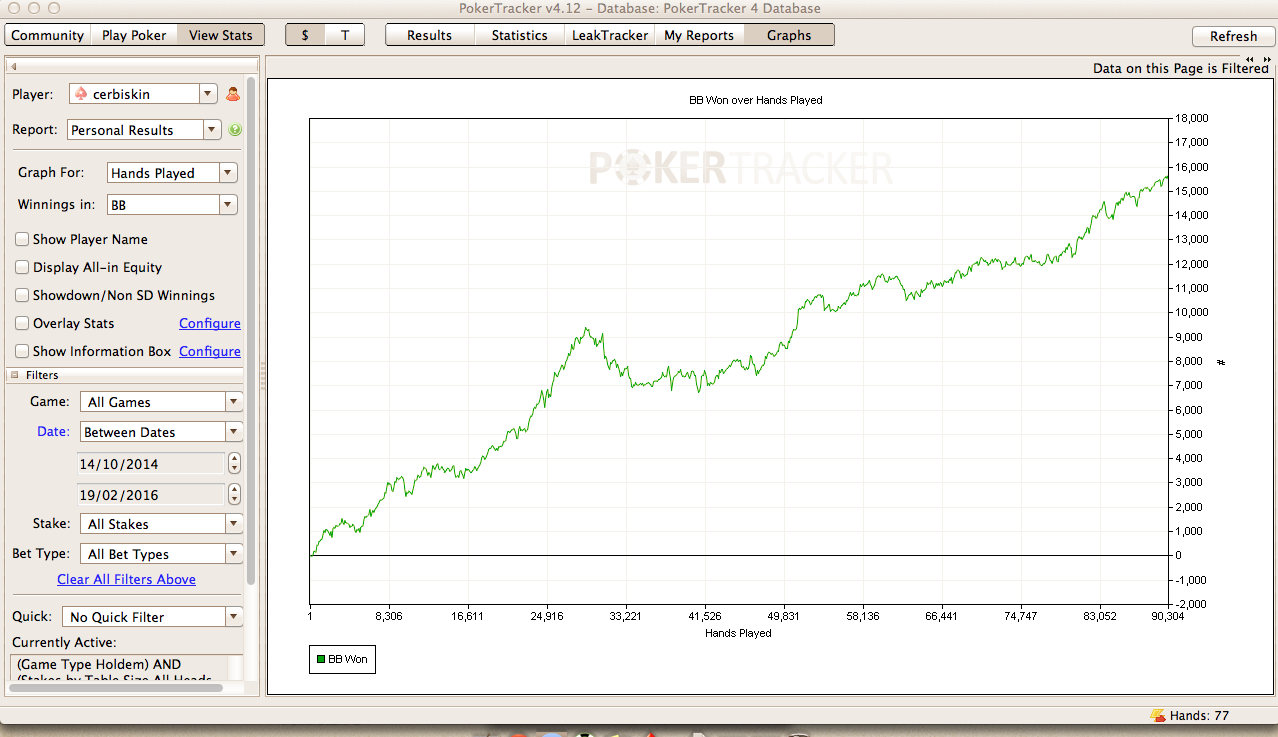Click the double right-arrow above the graph
Screen dimensions: 1278x737
1265,59
